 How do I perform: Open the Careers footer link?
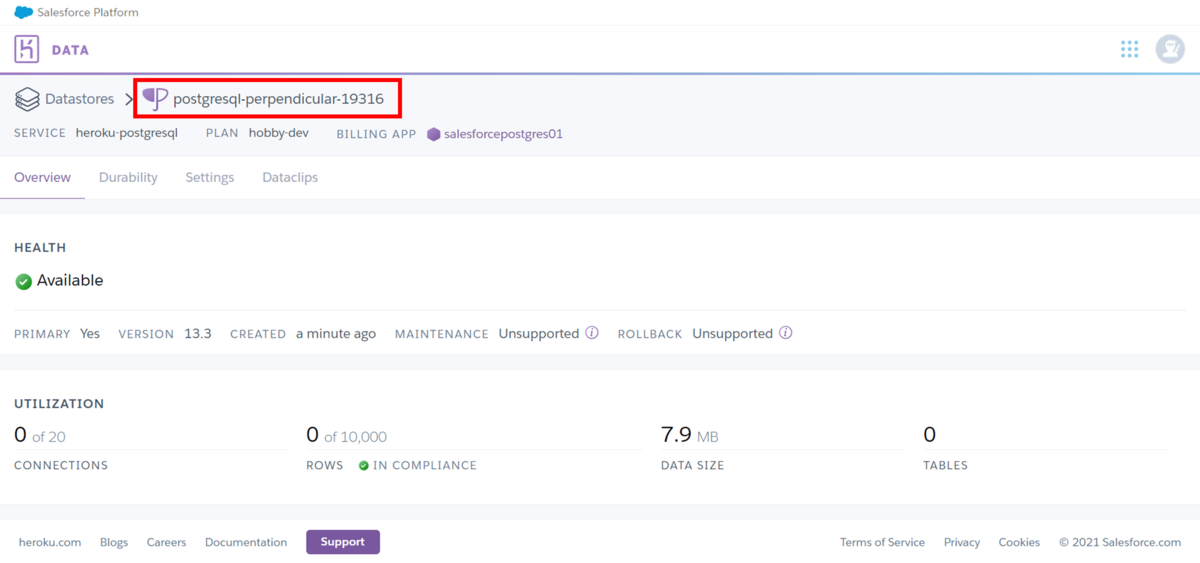tap(166, 542)
